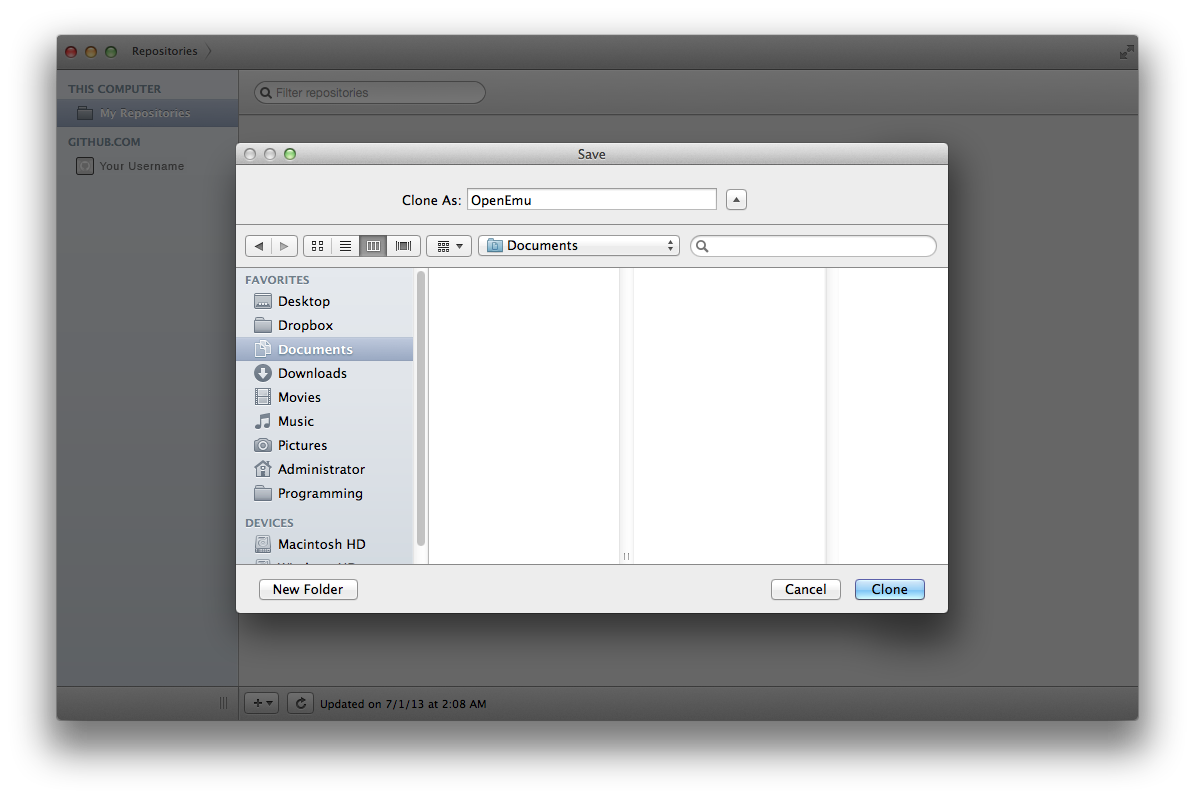
Task: Switch to list view
Action: pyautogui.click(x=345, y=245)
